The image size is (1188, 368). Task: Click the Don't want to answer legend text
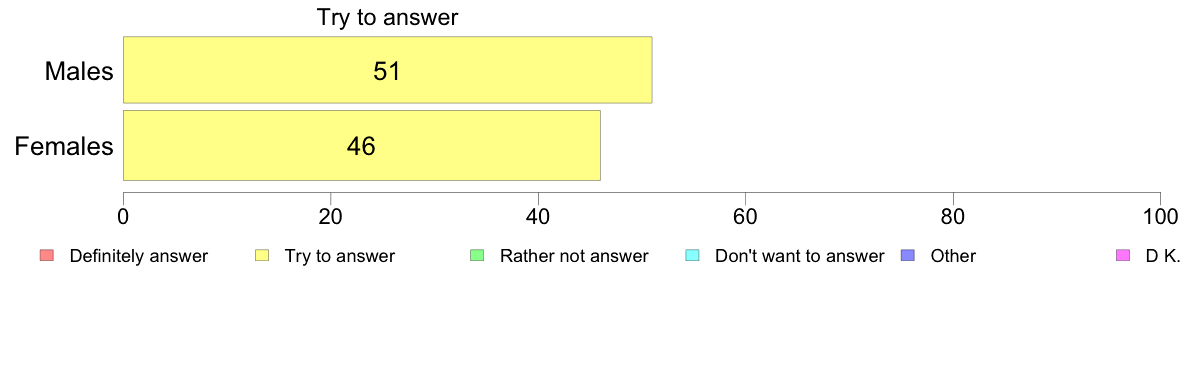tap(800, 256)
